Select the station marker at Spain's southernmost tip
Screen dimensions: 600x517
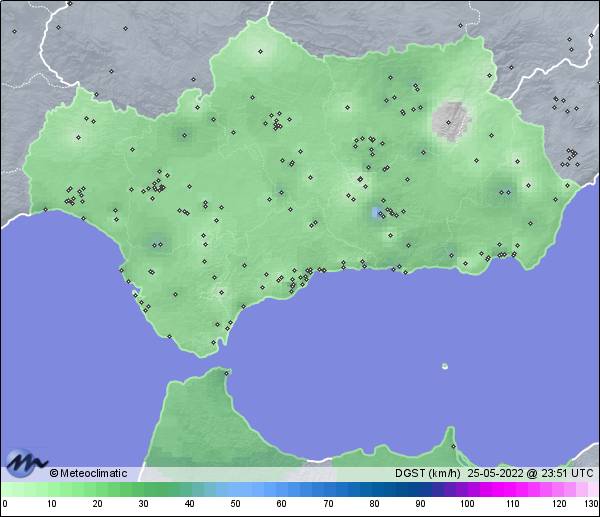tap(212, 344)
